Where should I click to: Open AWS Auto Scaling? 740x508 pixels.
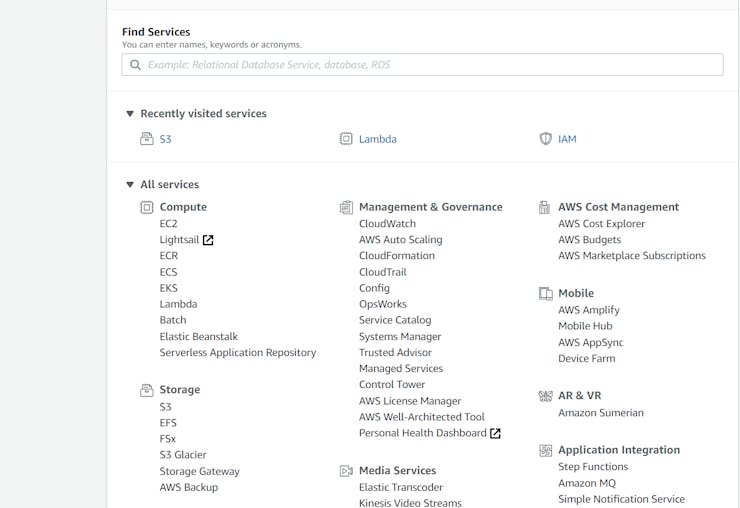(401, 240)
